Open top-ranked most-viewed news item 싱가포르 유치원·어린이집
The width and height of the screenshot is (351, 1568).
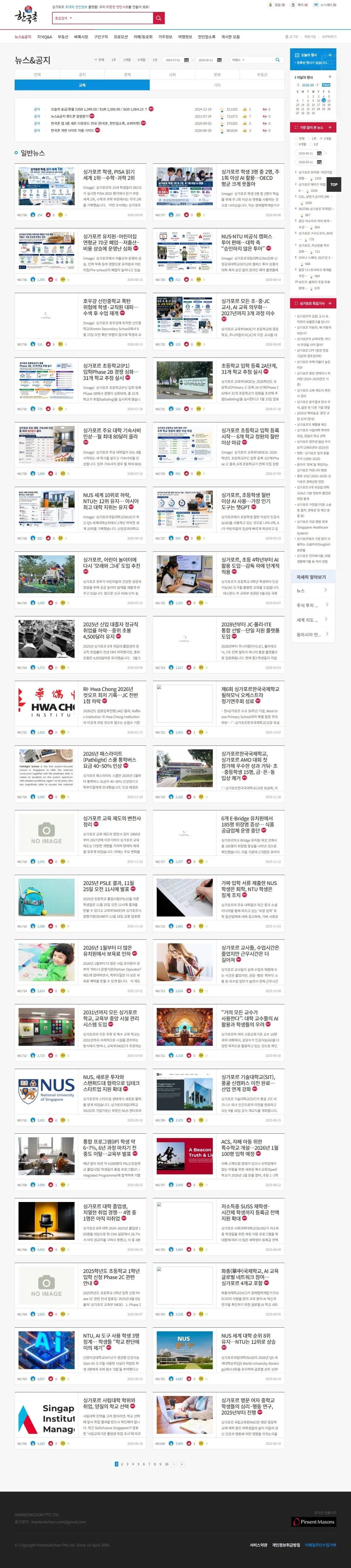click(x=315, y=172)
